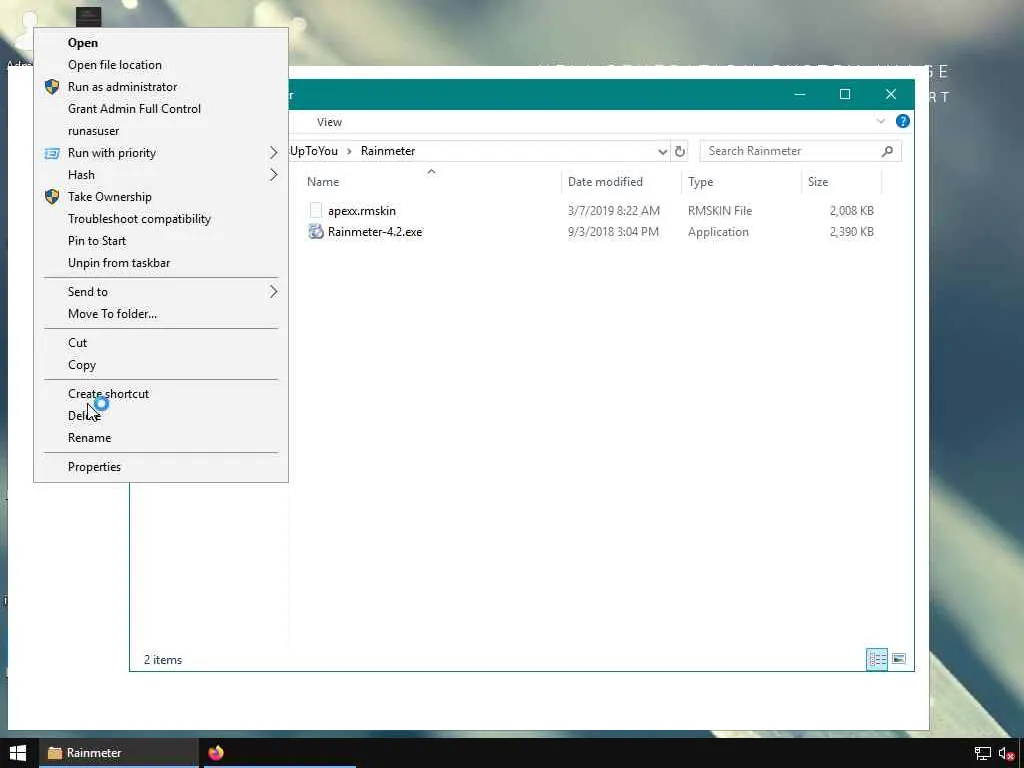Click the Run with priority icon
The height and width of the screenshot is (768, 1024).
tap(52, 153)
